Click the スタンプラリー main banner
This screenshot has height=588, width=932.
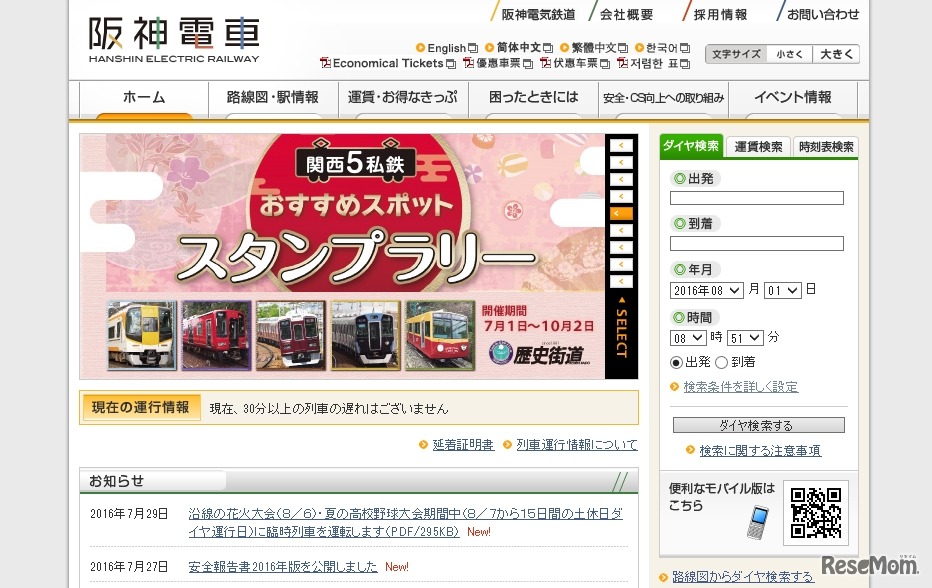[342, 256]
